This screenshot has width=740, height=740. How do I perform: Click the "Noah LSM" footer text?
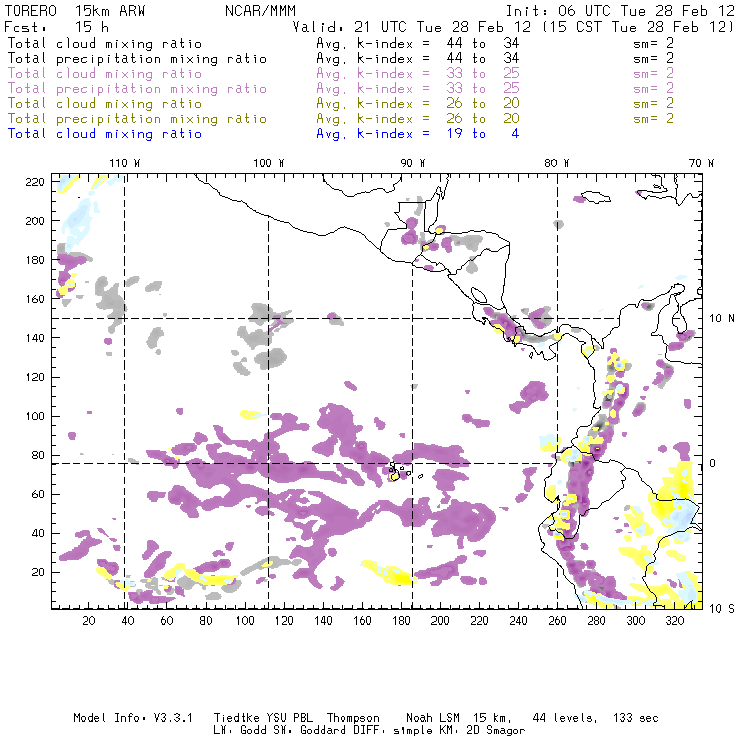click(433, 718)
